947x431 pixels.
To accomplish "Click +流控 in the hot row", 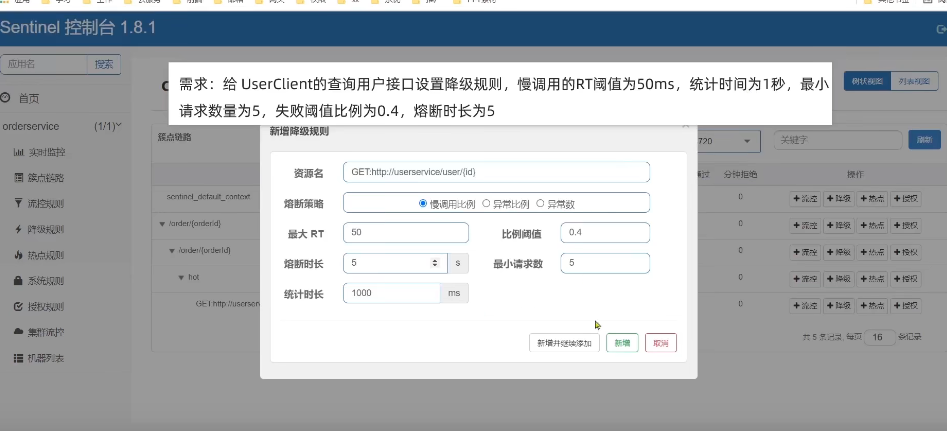I will click(x=805, y=279).
